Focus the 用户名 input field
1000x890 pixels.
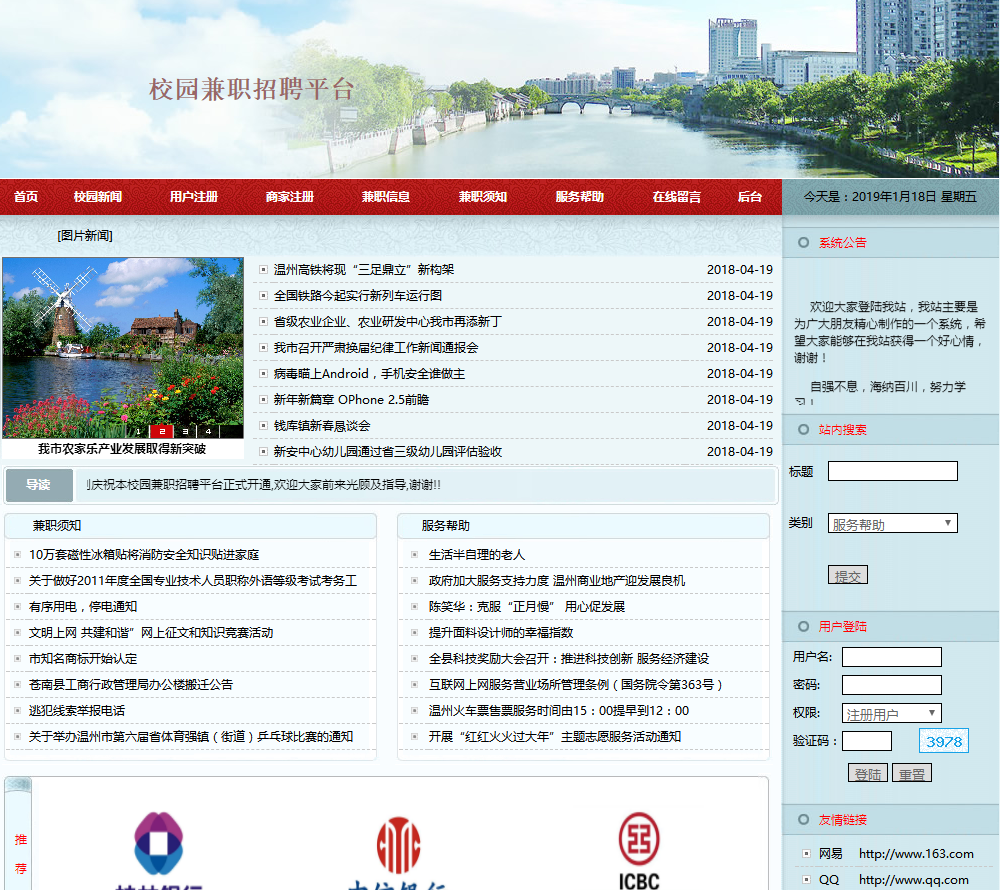point(892,657)
